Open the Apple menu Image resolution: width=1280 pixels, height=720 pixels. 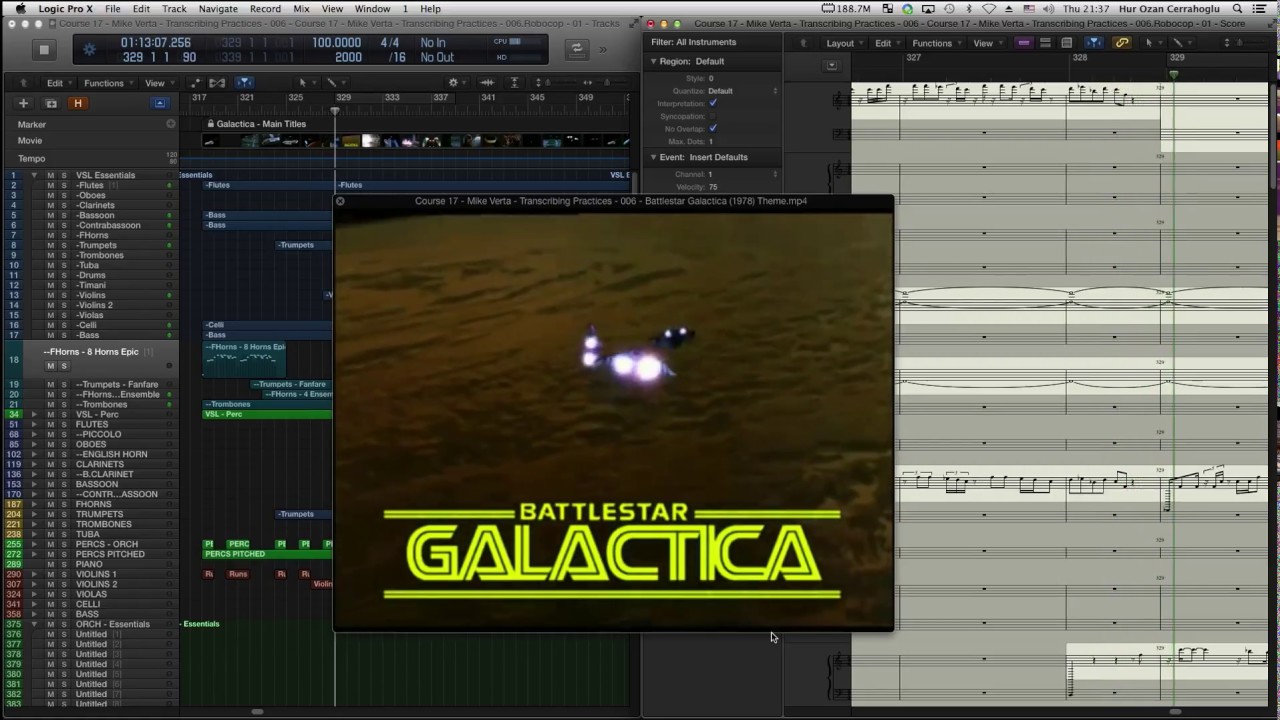(x=20, y=9)
